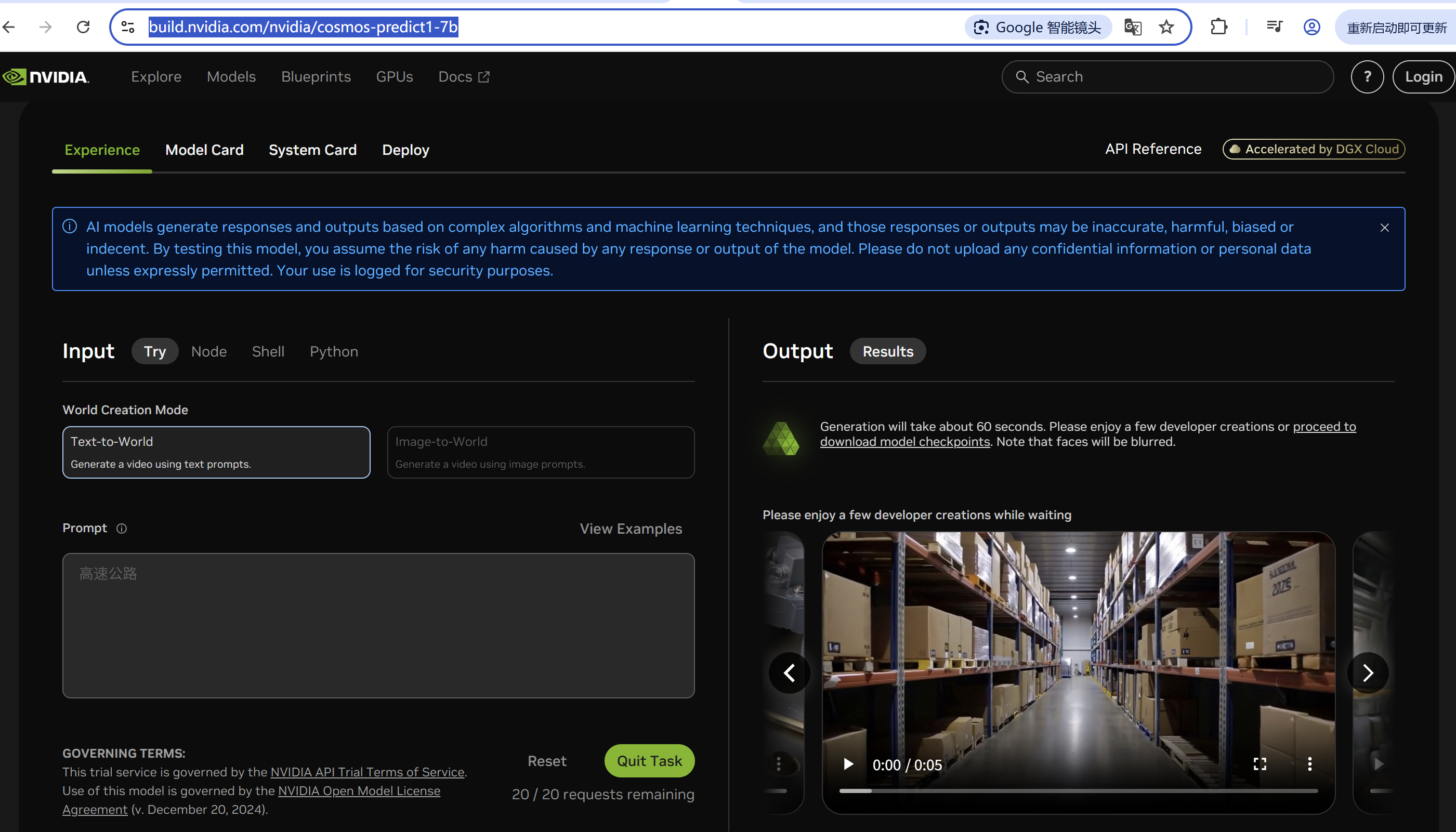Click into the Prompt text area
This screenshot has height=832, width=1456.
click(378, 625)
